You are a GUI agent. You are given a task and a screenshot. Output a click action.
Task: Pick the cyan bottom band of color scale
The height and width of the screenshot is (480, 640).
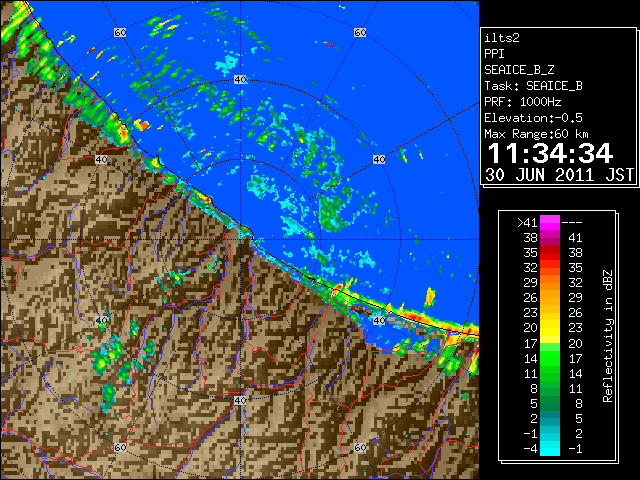click(x=550, y=448)
